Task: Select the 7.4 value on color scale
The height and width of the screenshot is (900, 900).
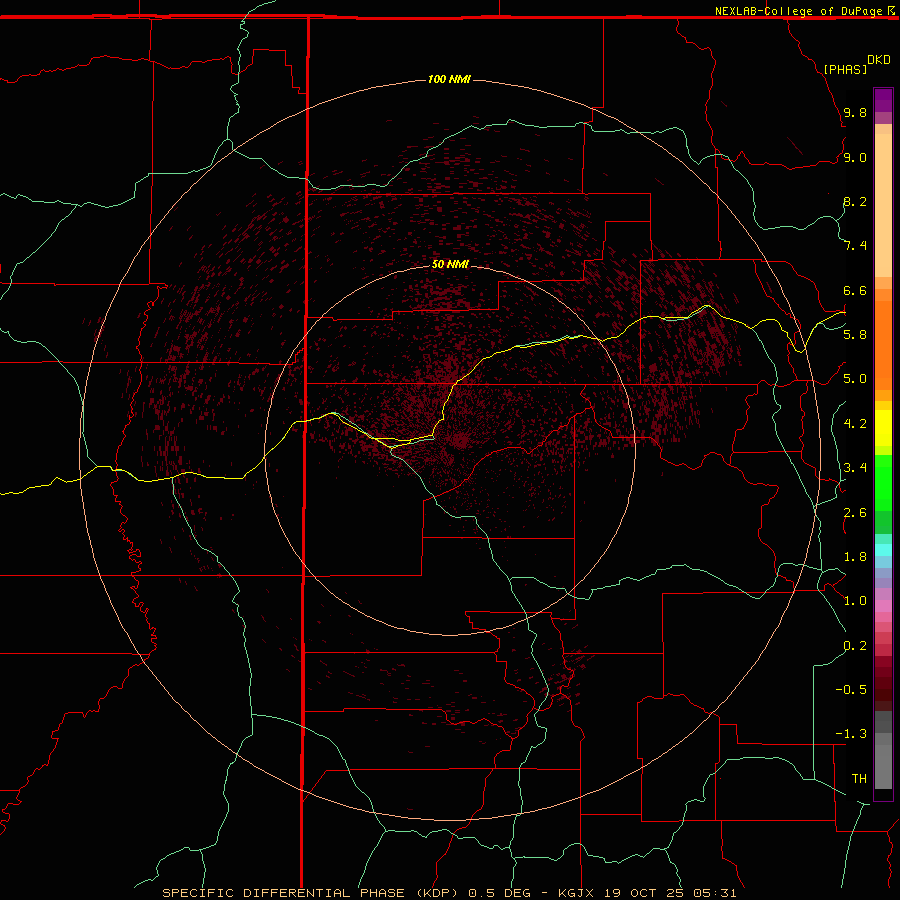Action: click(x=855, y=246)
